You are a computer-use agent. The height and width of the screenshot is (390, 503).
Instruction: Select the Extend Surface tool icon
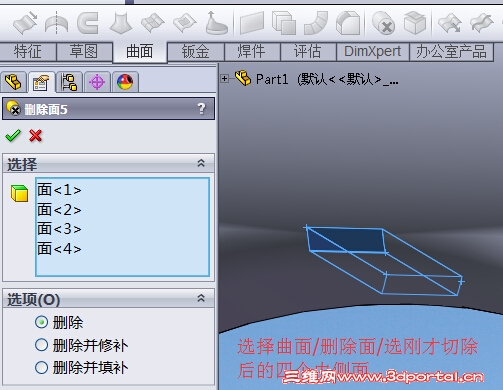coord(450,23)
